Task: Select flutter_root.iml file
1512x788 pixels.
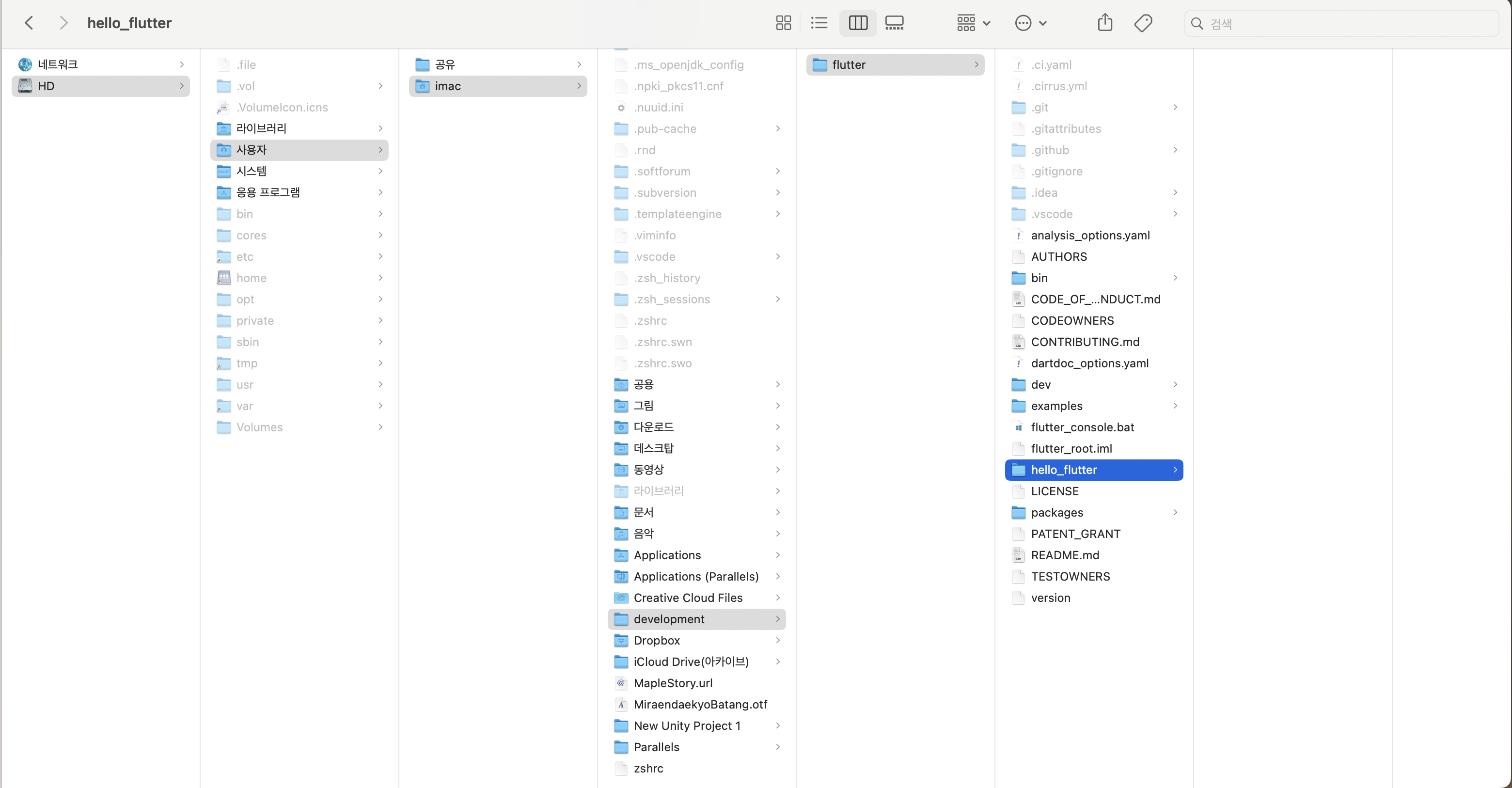Action: pos(1094,449)
